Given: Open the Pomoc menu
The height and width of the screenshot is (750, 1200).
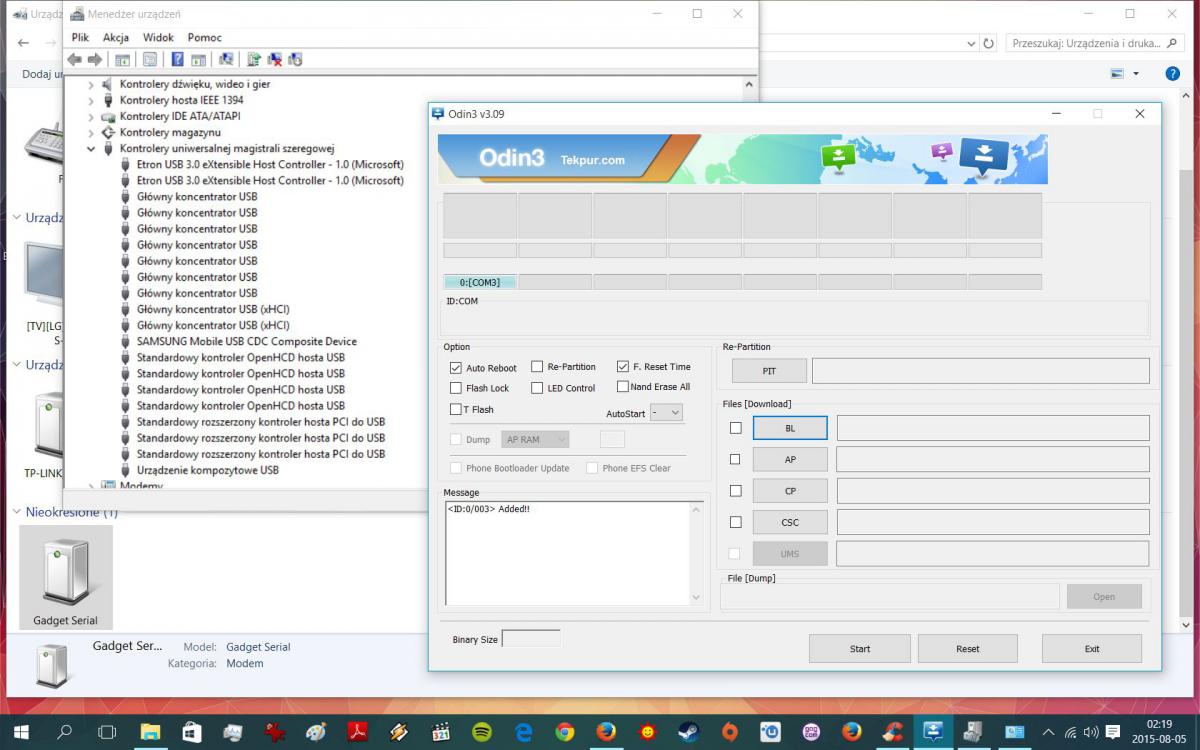Looking at the screenshot, I should (205, 37).
